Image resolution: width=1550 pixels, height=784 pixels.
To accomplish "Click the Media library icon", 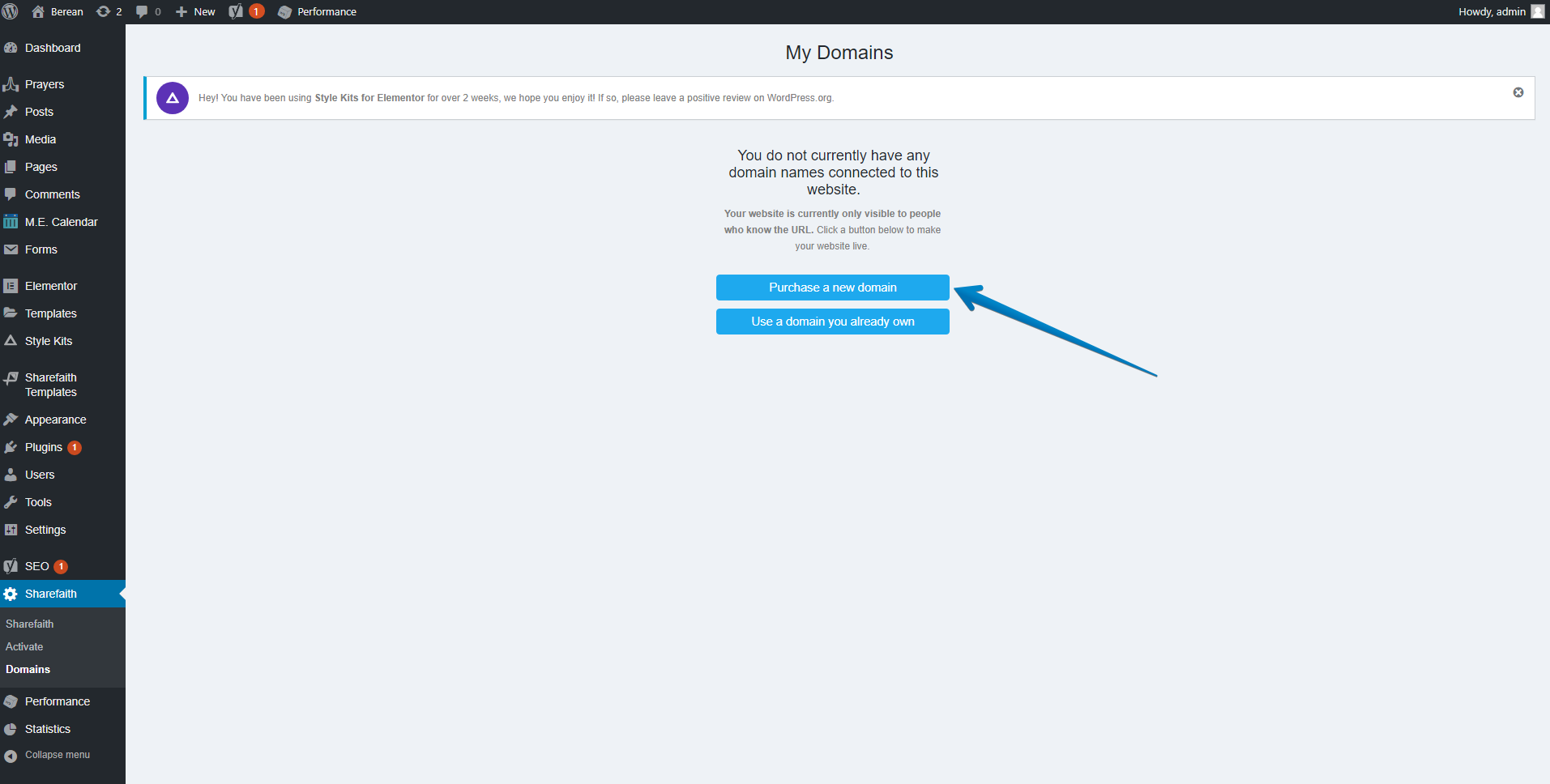I will [11, 139].
